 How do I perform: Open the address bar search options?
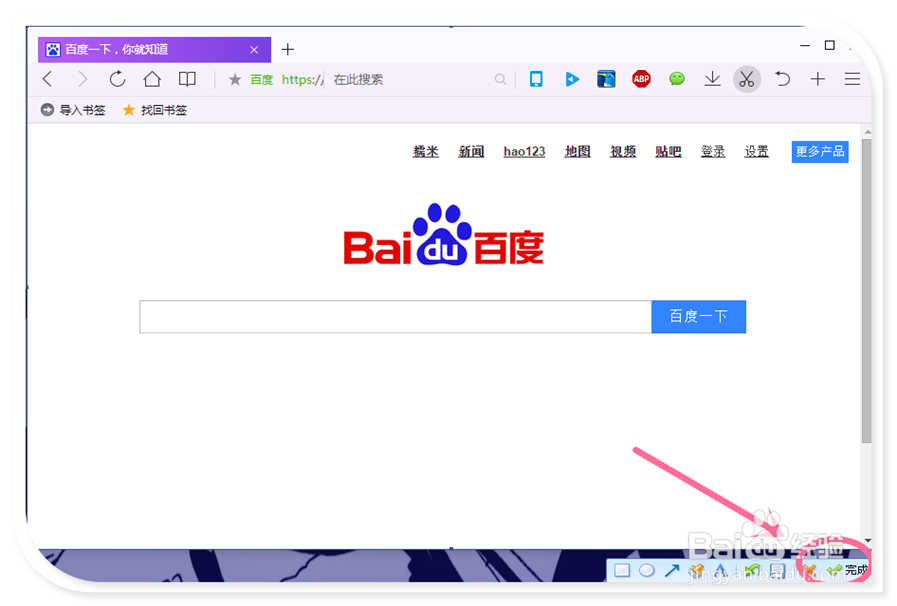pyautogui.click(x=500, y=79)
